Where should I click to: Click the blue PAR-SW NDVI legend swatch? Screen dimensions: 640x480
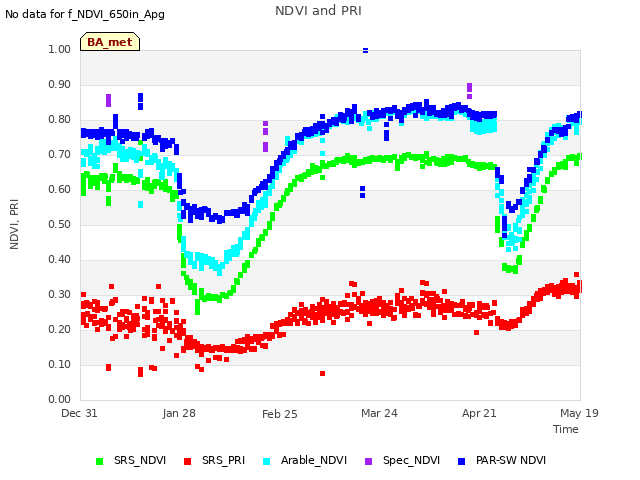(462, 461)
